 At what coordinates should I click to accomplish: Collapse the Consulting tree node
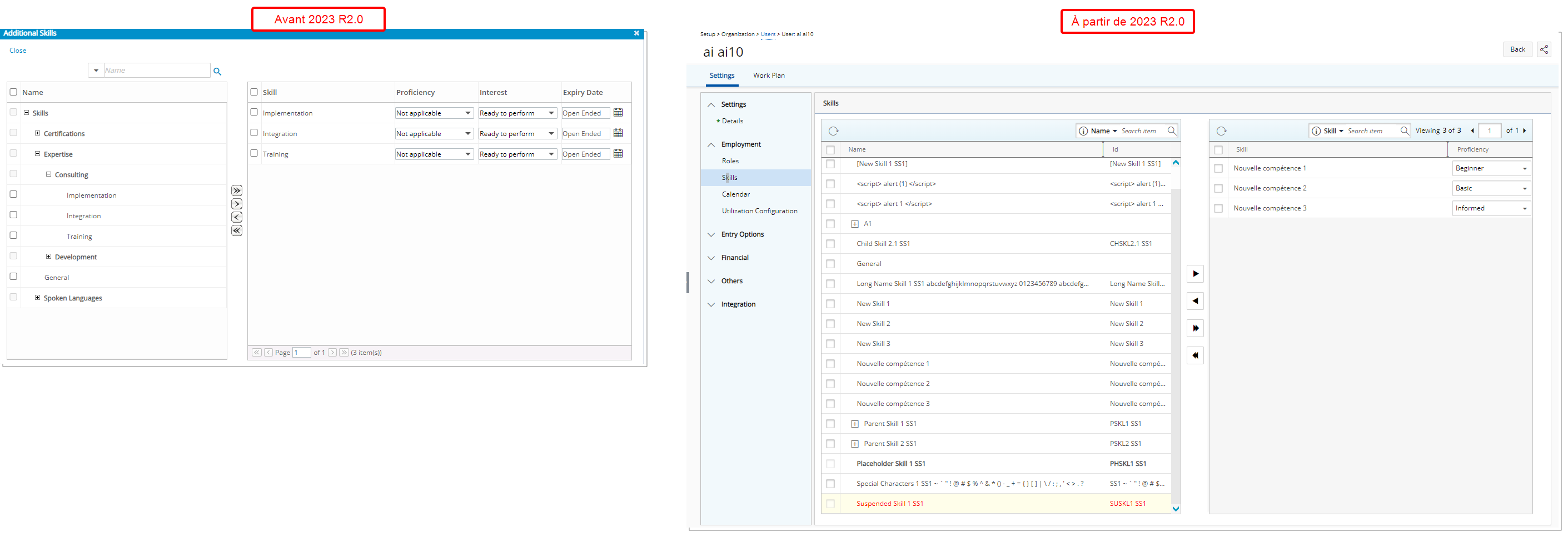coord(49,174)
